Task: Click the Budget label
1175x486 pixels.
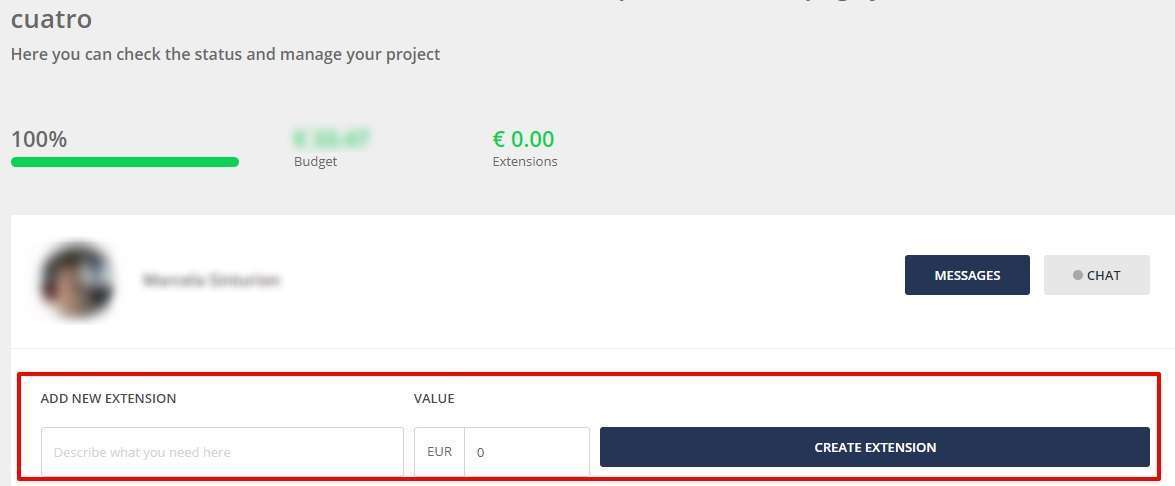Action: tap(315, 162)
